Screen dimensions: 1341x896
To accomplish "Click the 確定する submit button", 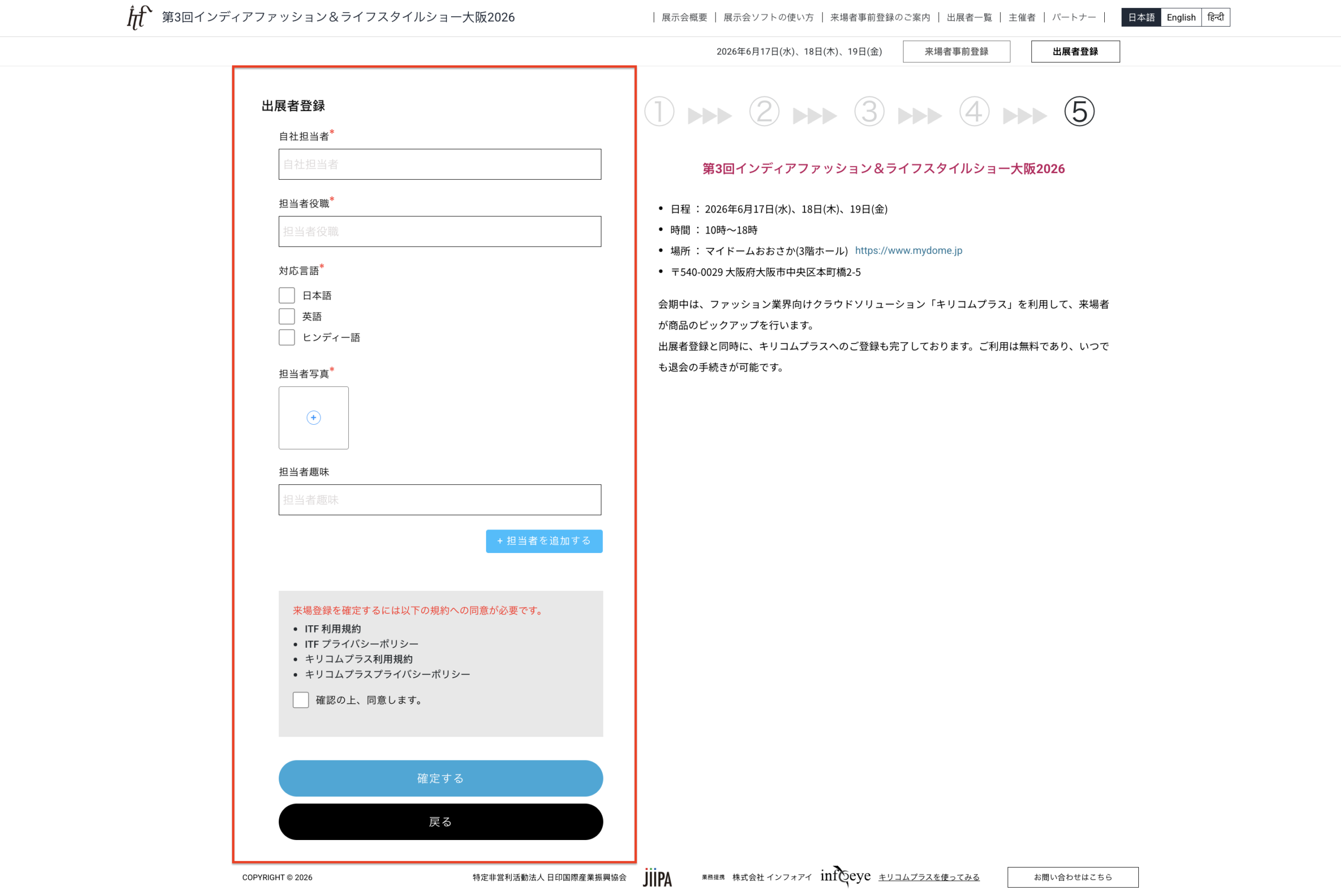I will tap(441, 778).
